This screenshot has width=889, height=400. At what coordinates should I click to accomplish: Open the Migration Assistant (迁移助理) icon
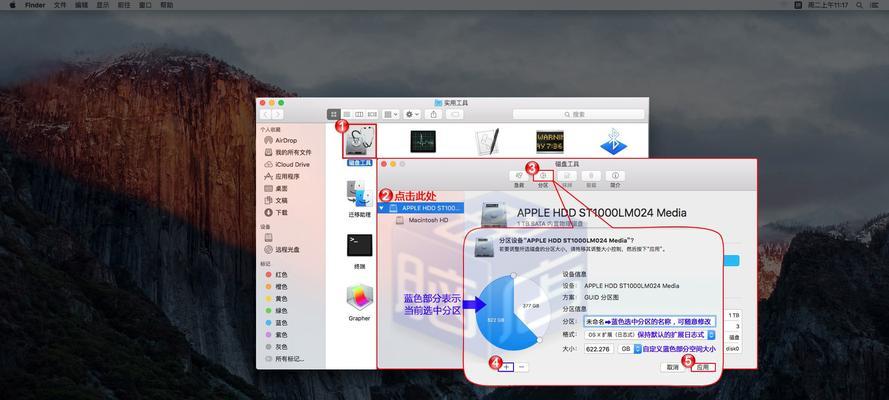pos(359,195)
